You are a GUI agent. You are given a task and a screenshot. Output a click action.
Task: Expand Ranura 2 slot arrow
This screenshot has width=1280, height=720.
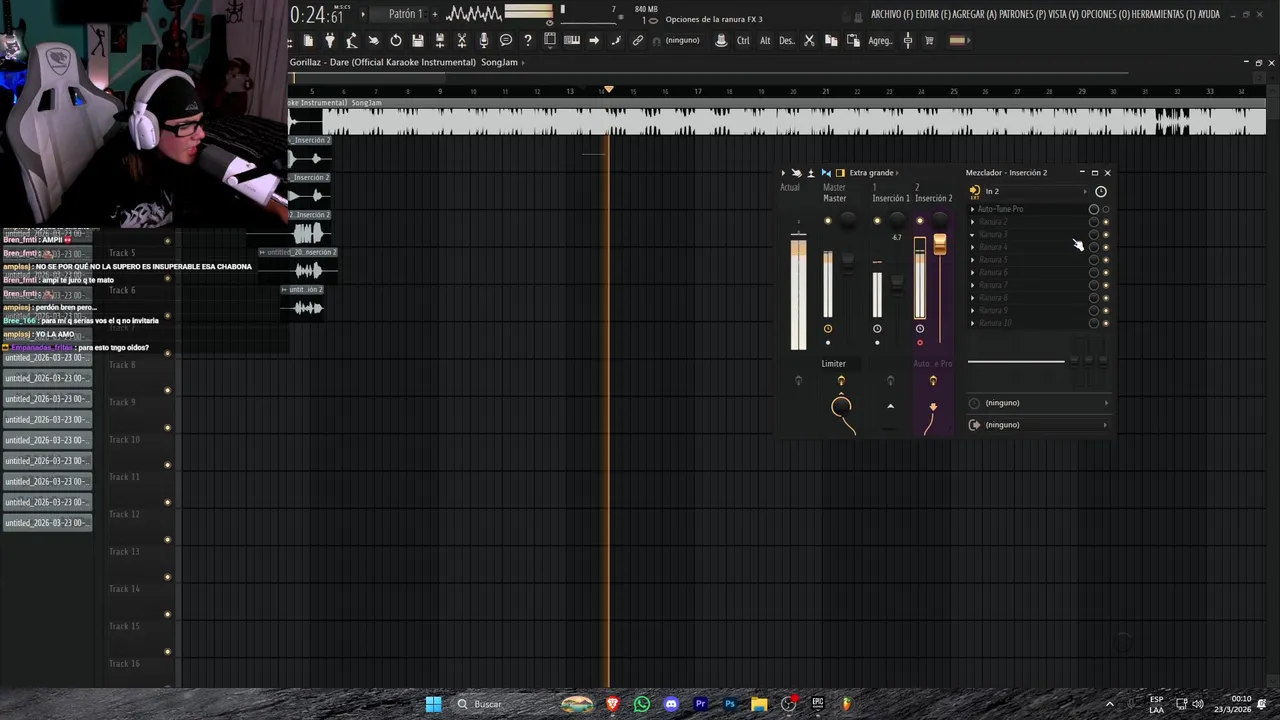[972, 222]
